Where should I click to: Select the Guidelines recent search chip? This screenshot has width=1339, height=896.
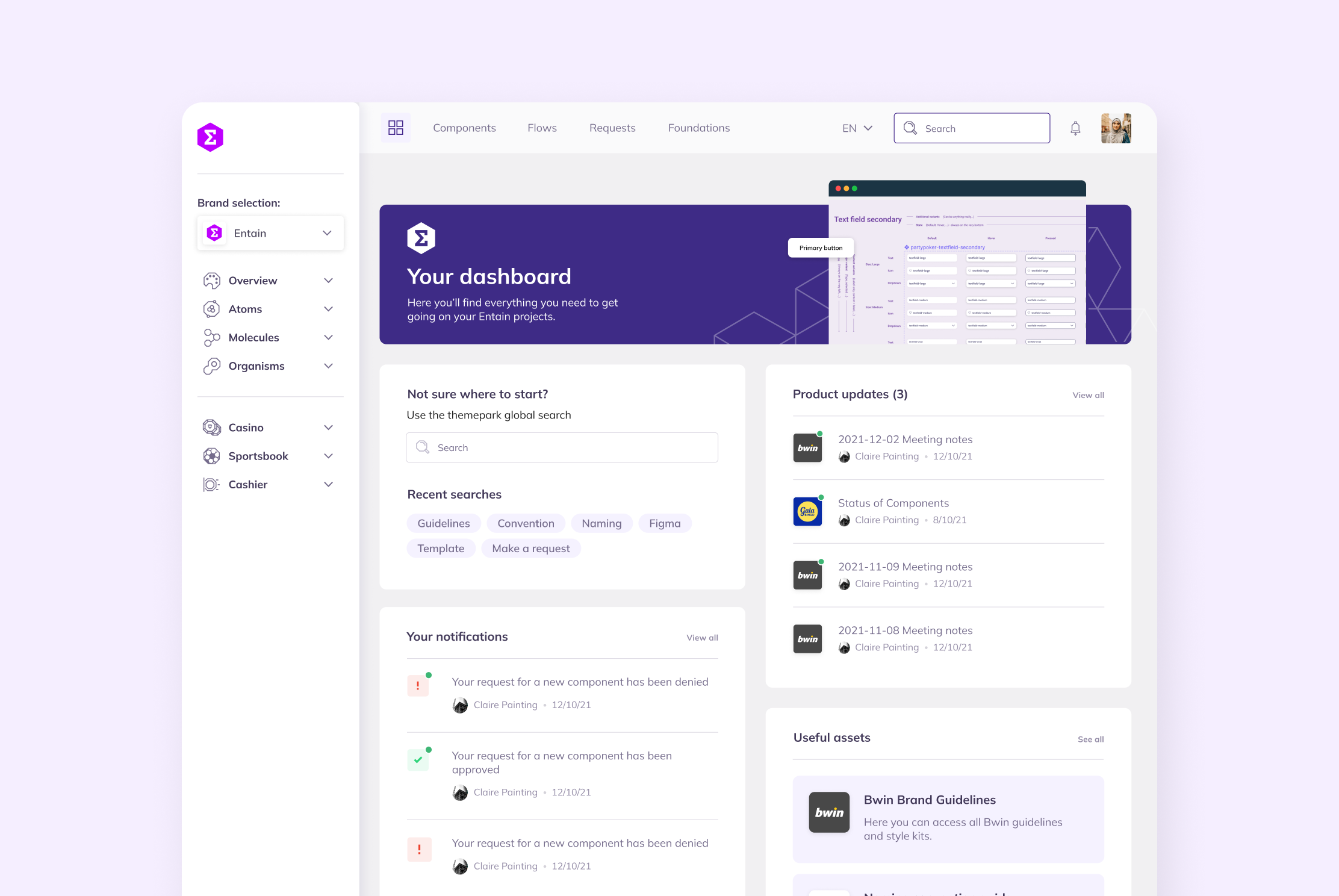(x=444, y=523)
